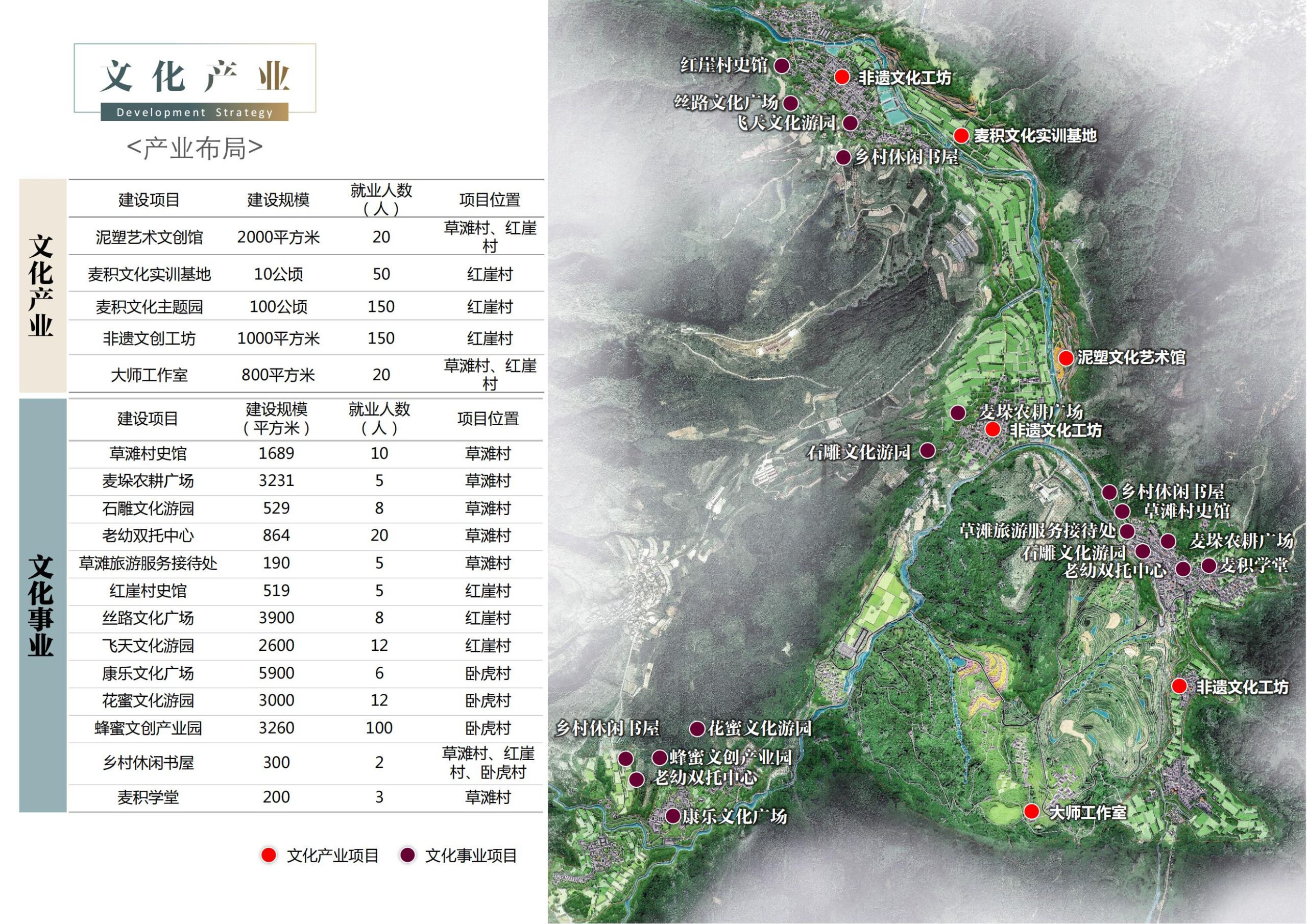Click the 飞天文化游园 marker dot
This screenshot has height=924, width=1307.
pos(850,123)
